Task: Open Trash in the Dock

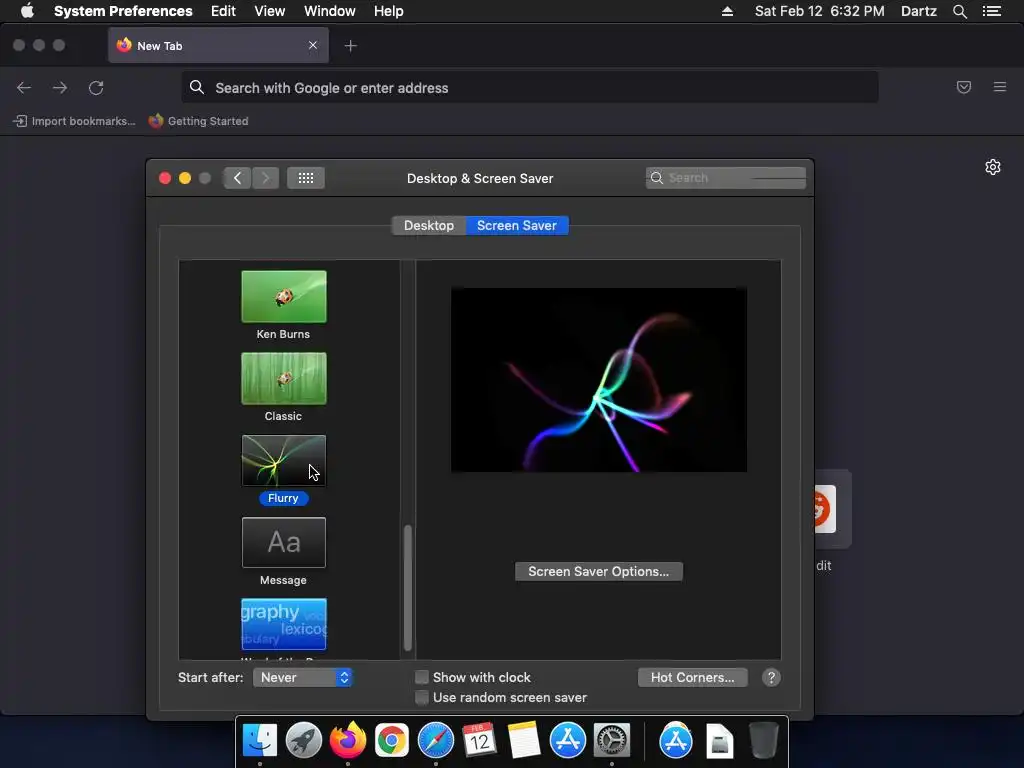Action: point(763,741)
